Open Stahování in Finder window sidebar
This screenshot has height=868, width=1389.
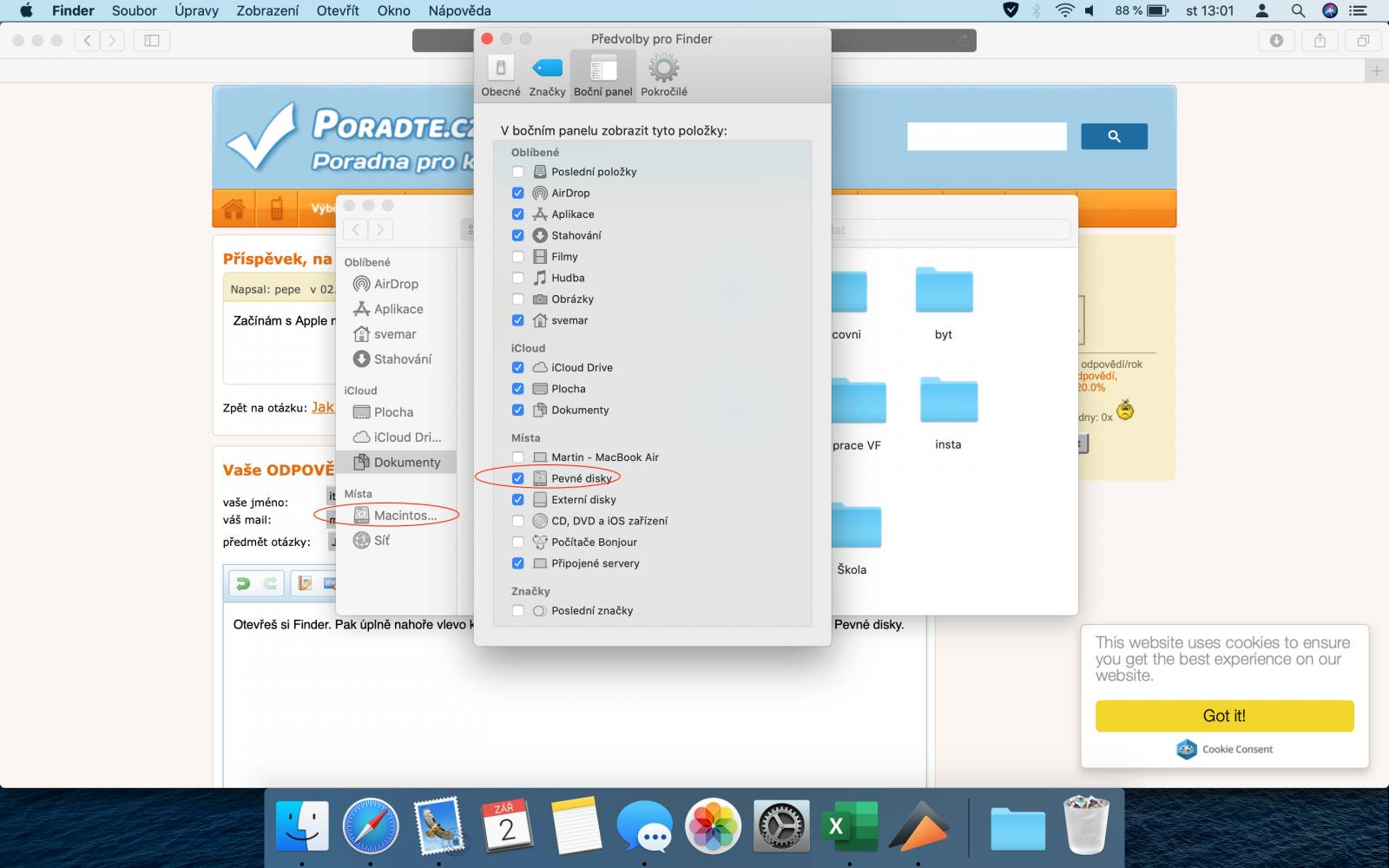pyautogui.click(x=395, y=359)
